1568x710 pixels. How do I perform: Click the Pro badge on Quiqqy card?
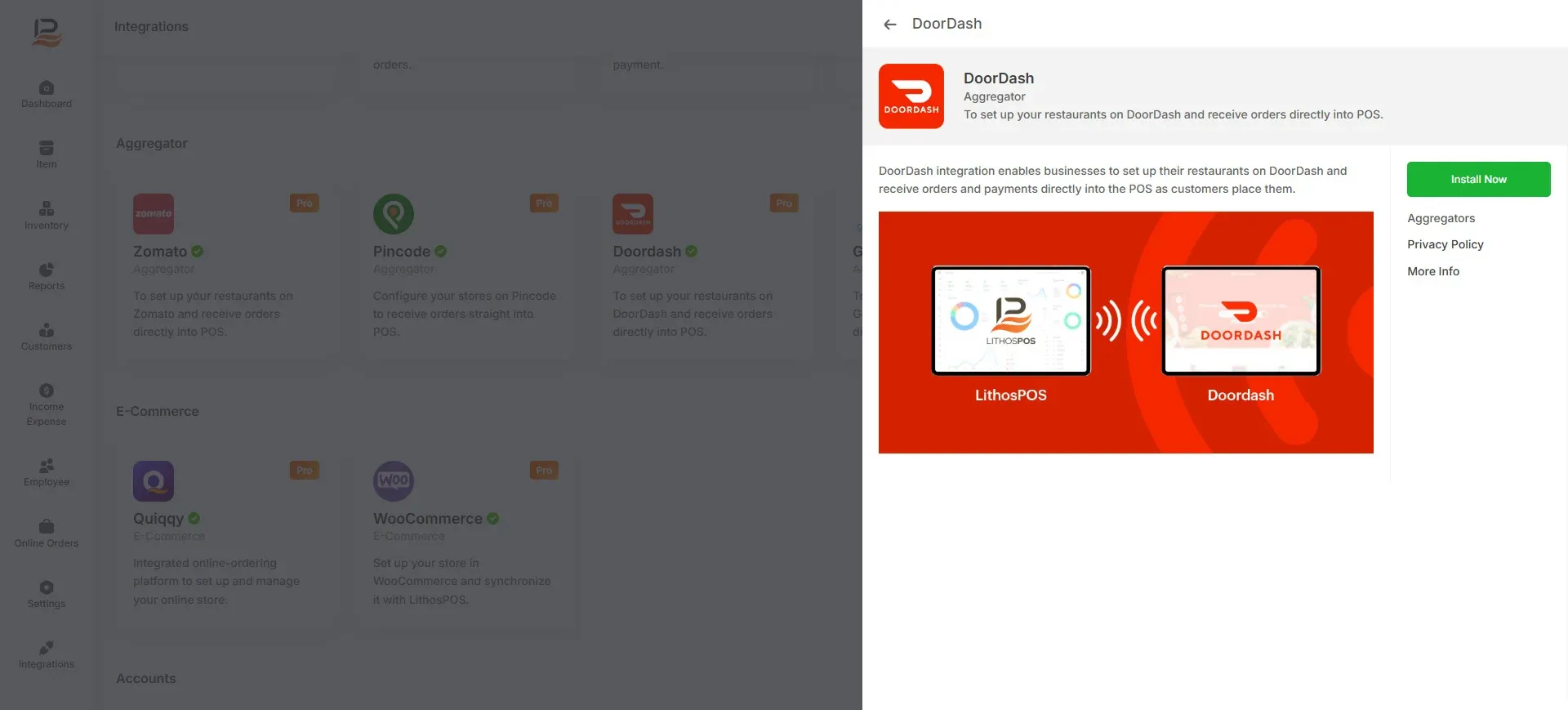[305, 471]
